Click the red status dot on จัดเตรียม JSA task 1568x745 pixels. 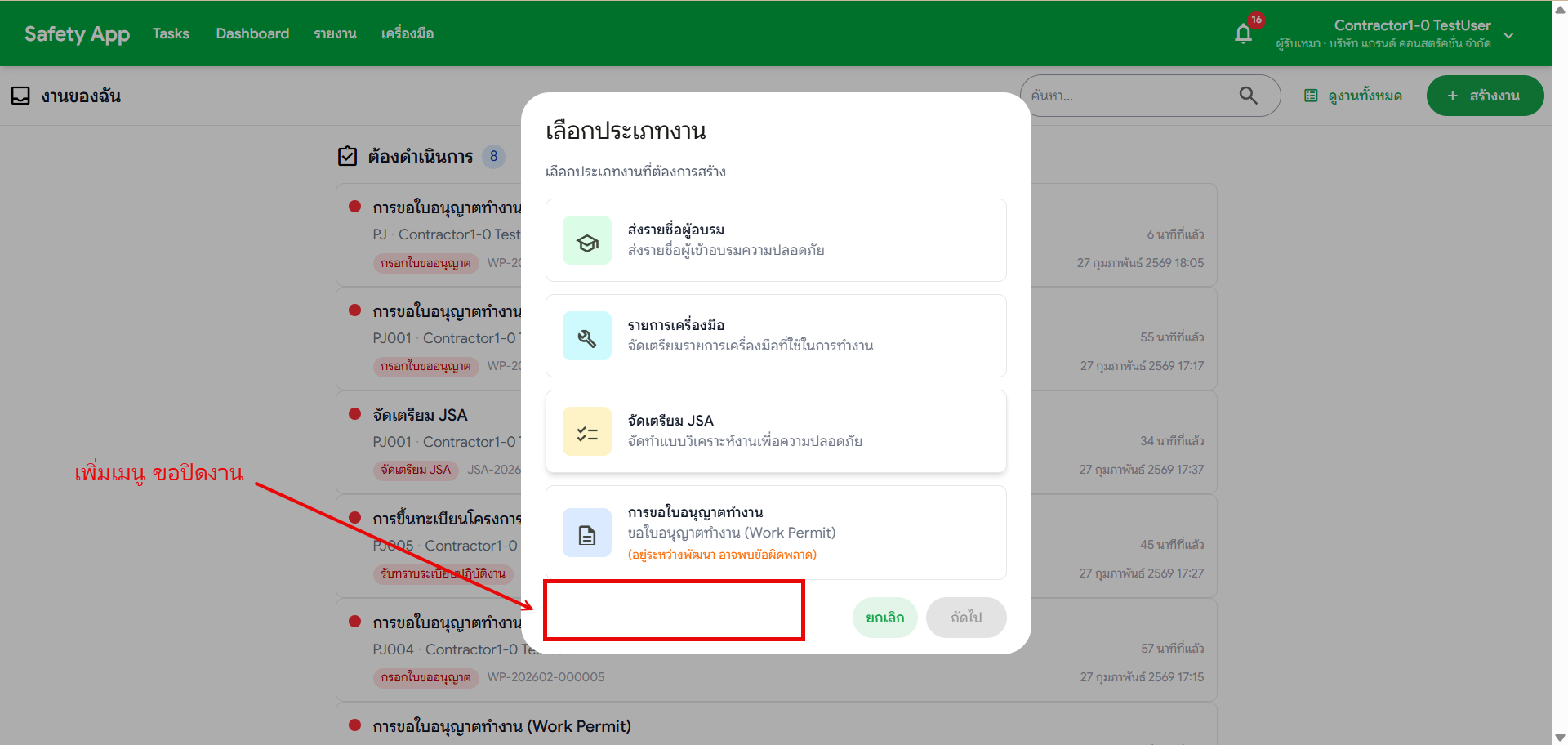click(x=354, y=414)
